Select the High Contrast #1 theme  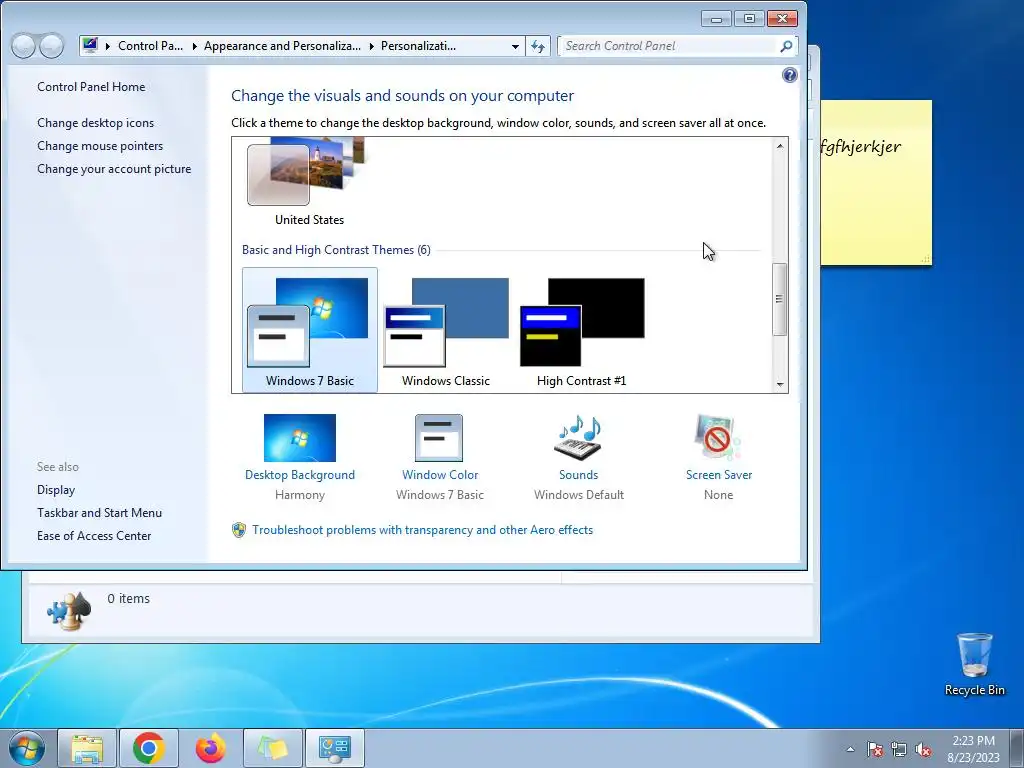click(582, 330)
